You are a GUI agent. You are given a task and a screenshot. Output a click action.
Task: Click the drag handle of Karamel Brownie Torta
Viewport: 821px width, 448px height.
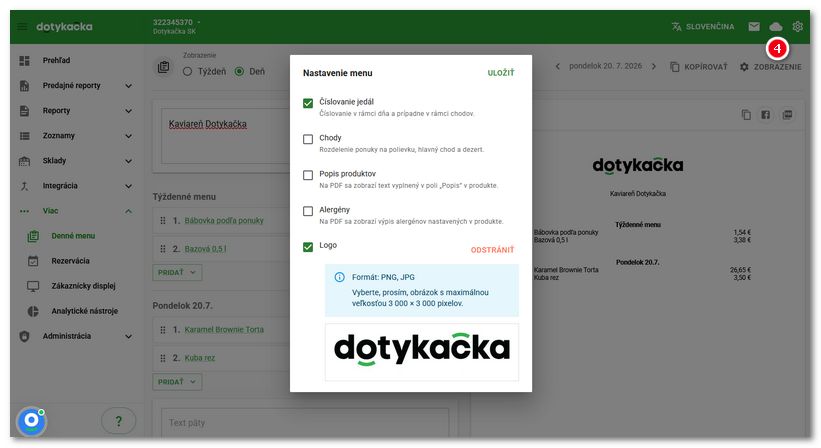[x=163, y=330]
